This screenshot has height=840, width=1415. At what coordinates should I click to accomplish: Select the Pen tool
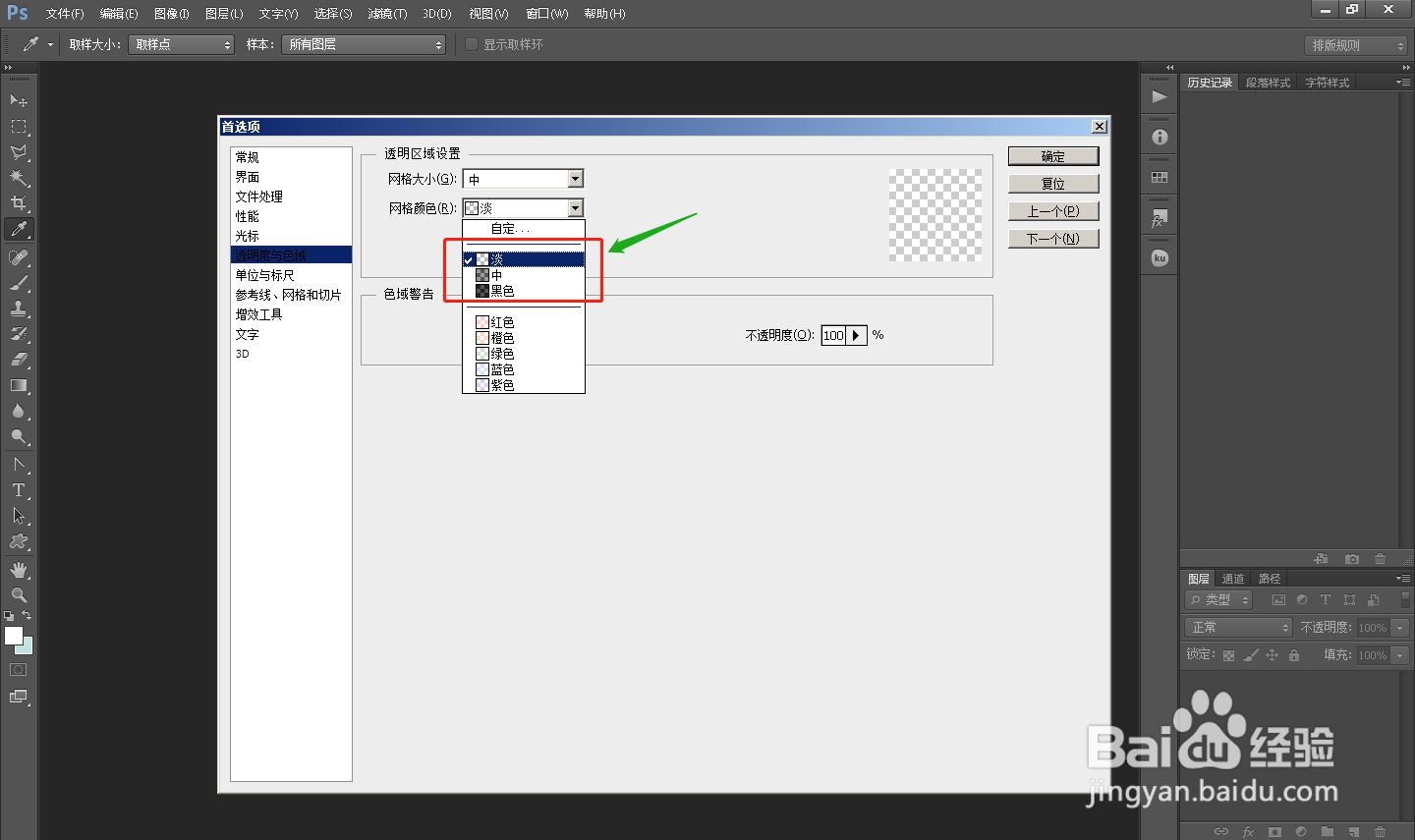(x=19, y=465)
